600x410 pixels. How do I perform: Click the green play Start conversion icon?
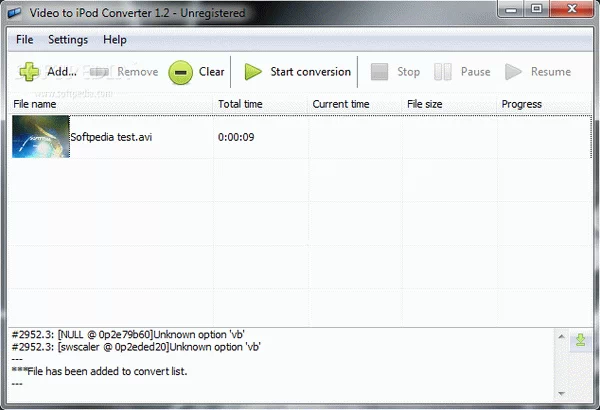[253, 72]
